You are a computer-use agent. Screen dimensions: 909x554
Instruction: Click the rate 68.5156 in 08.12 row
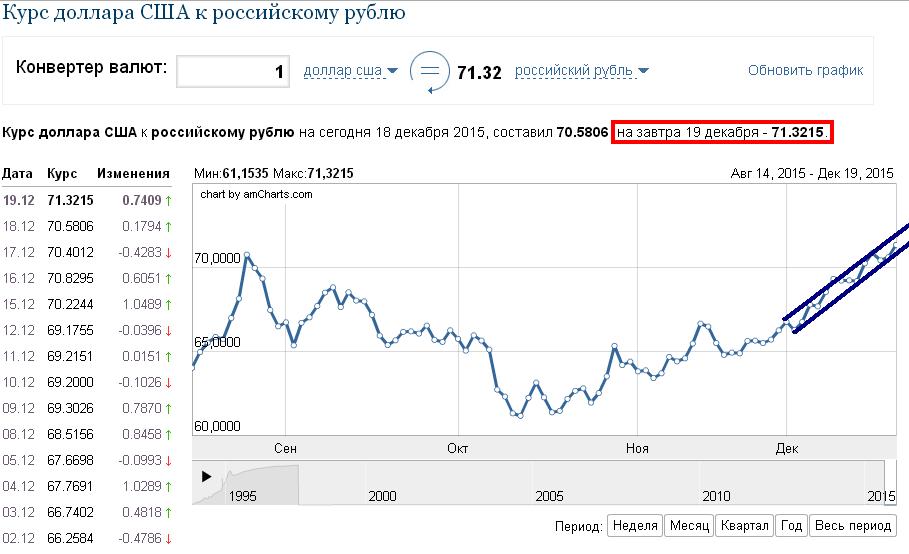(70, 435)
